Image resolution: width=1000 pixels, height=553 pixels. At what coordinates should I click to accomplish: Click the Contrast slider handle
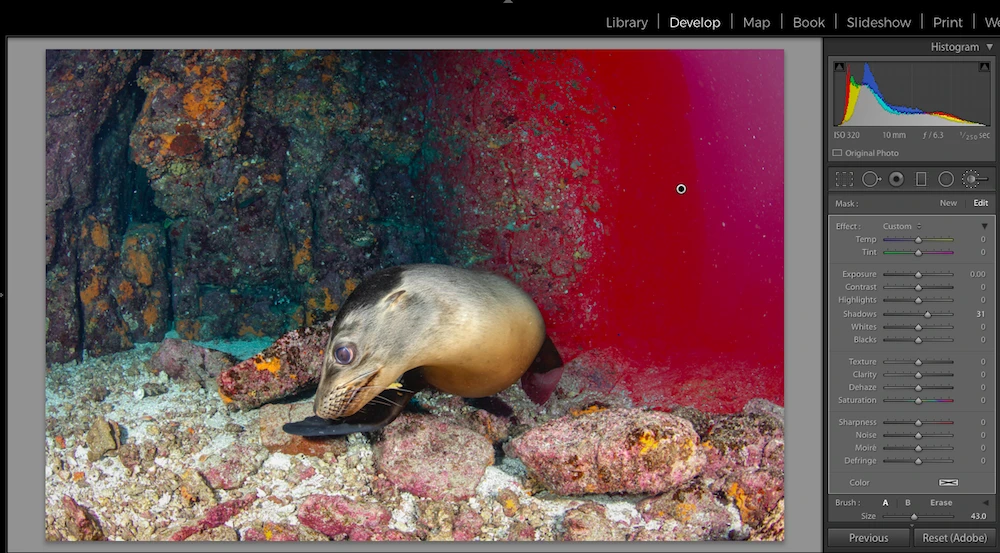(x=918, y=287)
